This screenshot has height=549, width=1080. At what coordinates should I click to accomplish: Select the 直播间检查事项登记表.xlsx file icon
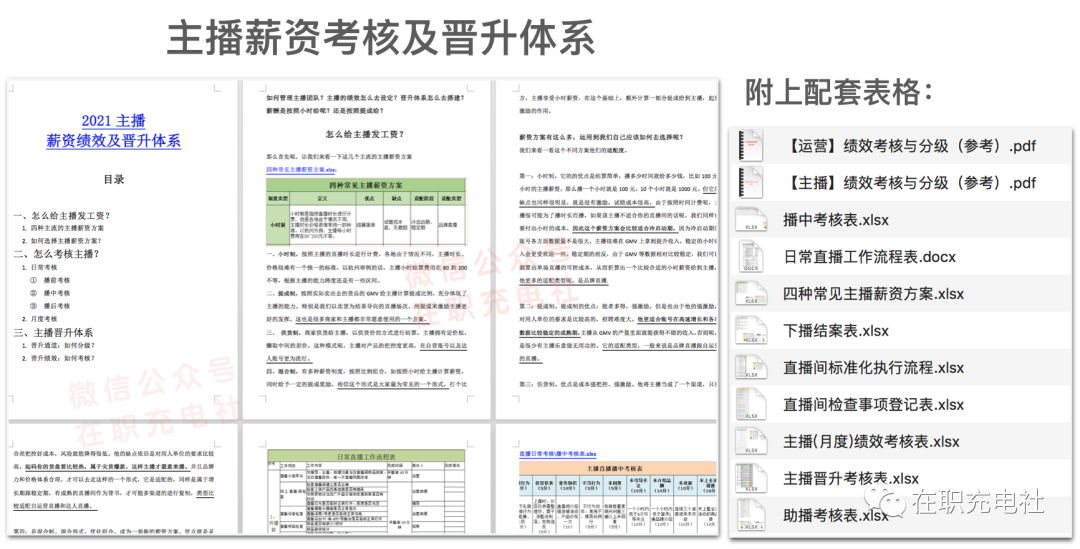tap(751, 405)
